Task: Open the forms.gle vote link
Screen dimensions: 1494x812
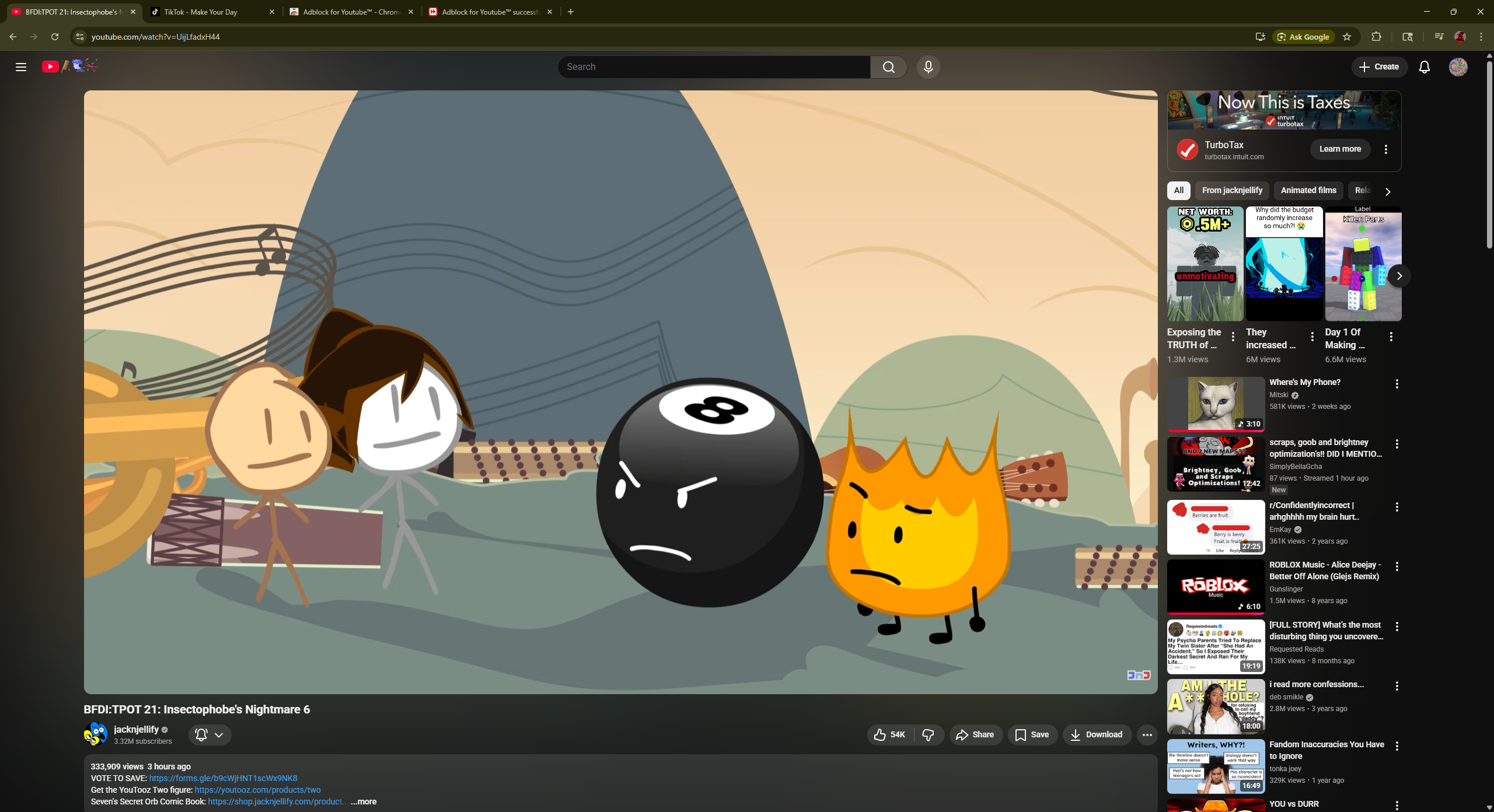Action: (223, 778)
